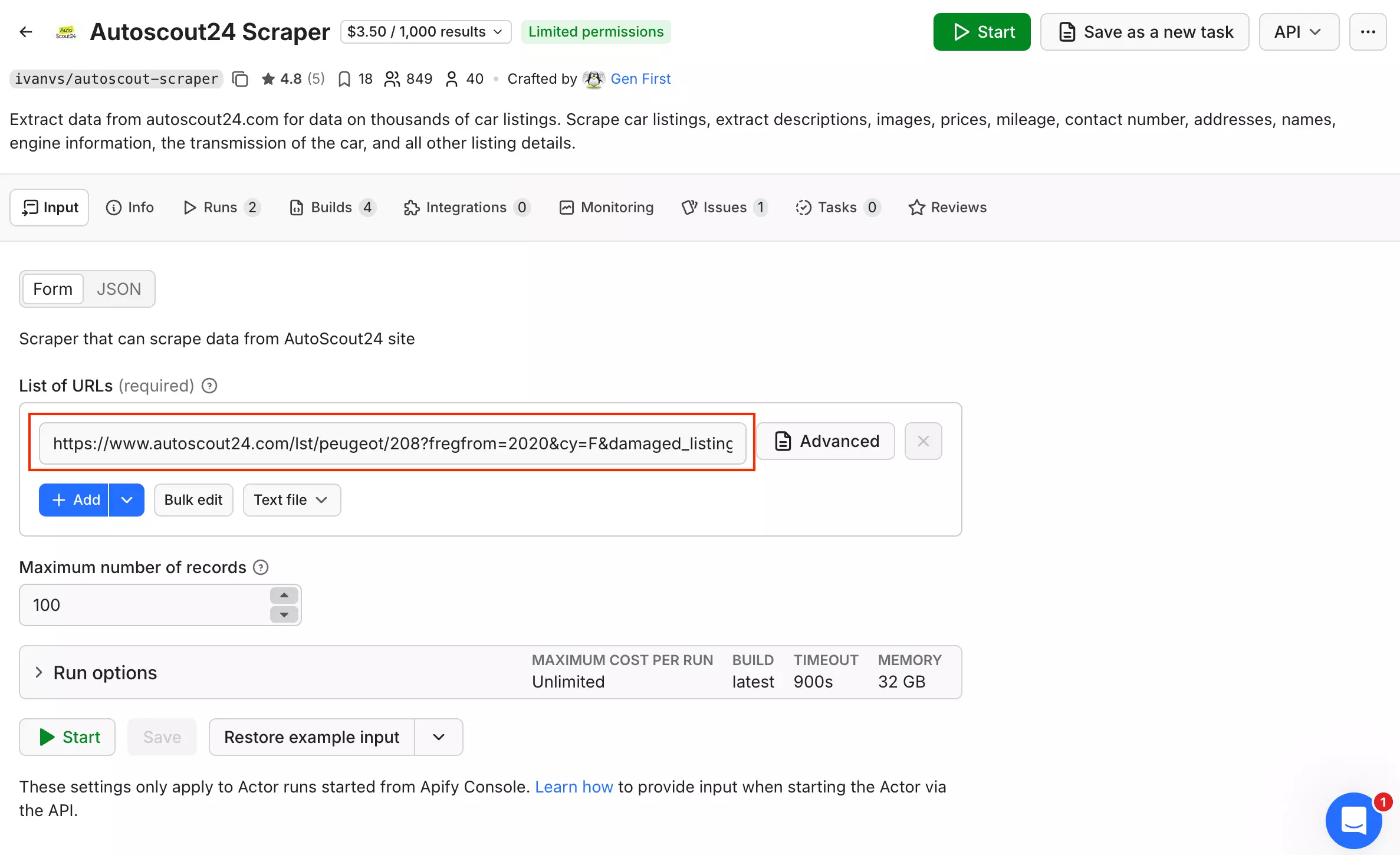Click the ivanvs/autoscout-scraper name label

[117, 79]
